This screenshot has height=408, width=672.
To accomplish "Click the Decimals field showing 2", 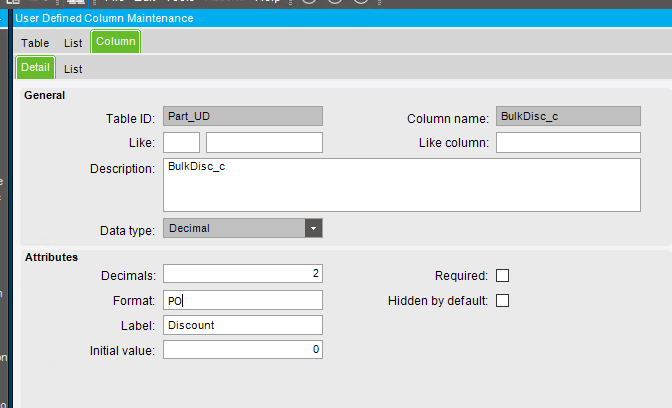I will [243, 273].
